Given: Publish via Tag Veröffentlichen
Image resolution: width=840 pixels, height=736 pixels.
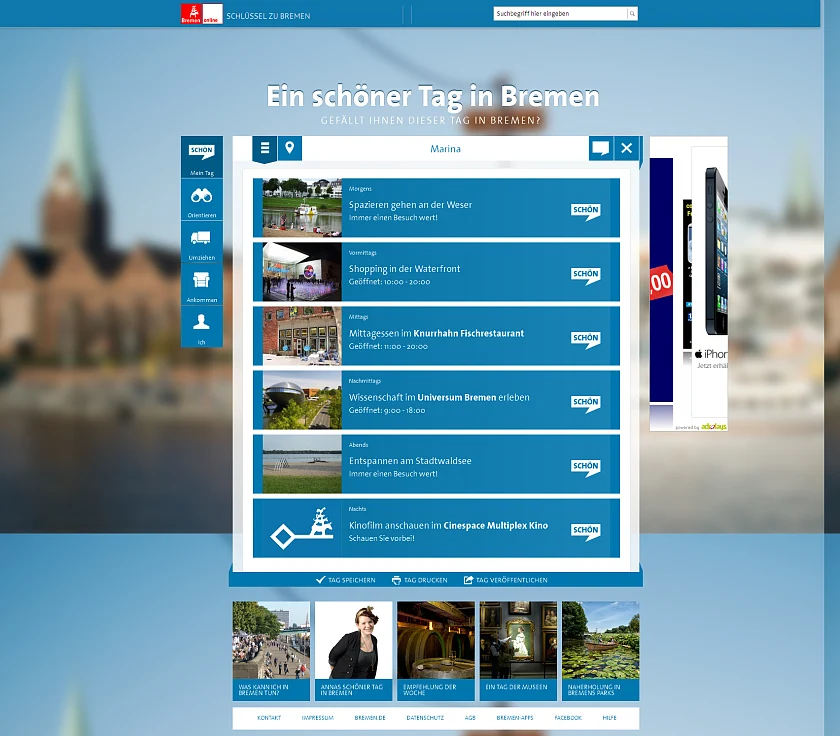Looking at the screenshot, I should (x=506, y=580).
